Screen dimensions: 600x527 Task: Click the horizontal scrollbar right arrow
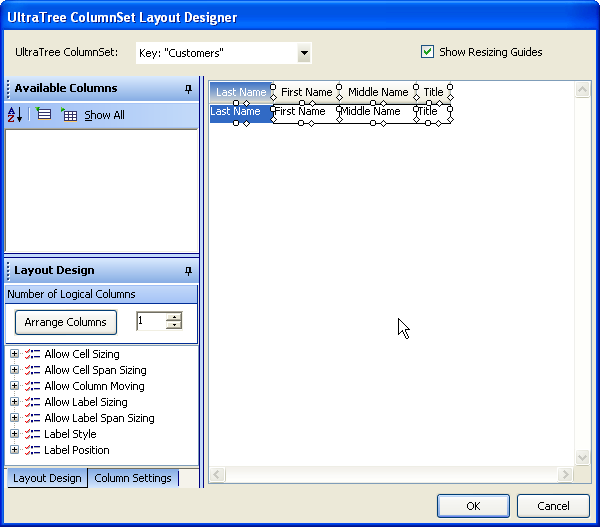click(566, 474)
